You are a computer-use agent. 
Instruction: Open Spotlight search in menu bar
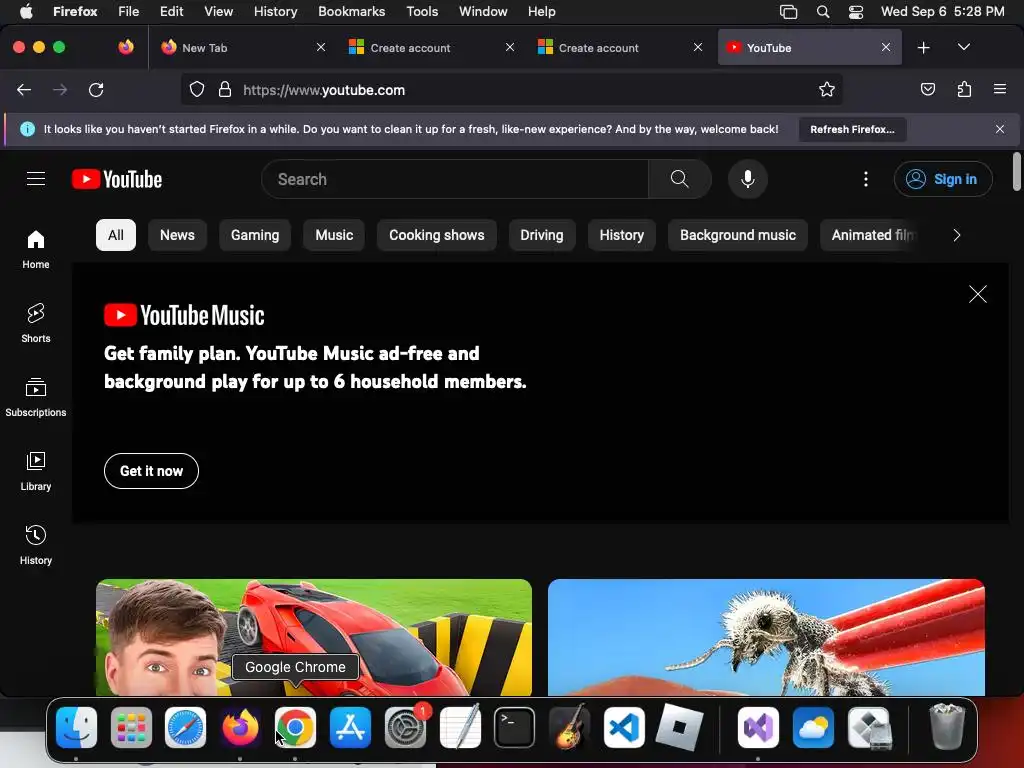click(823, 11)
